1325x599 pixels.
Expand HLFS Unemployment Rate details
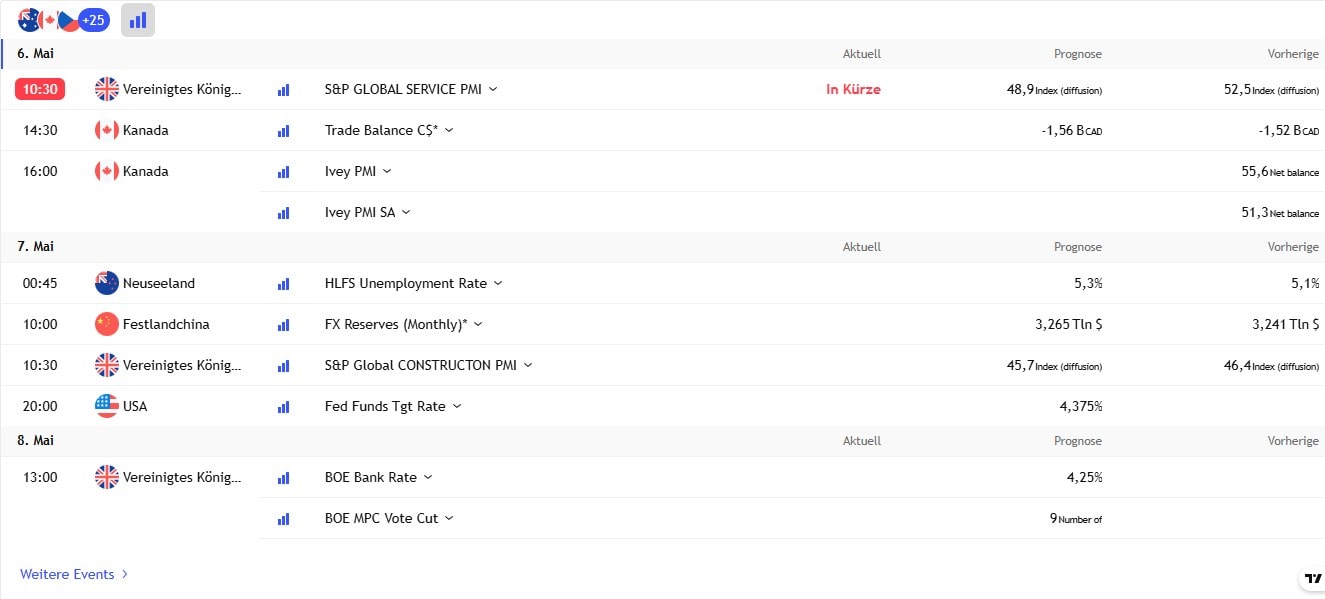pos(498,283)
